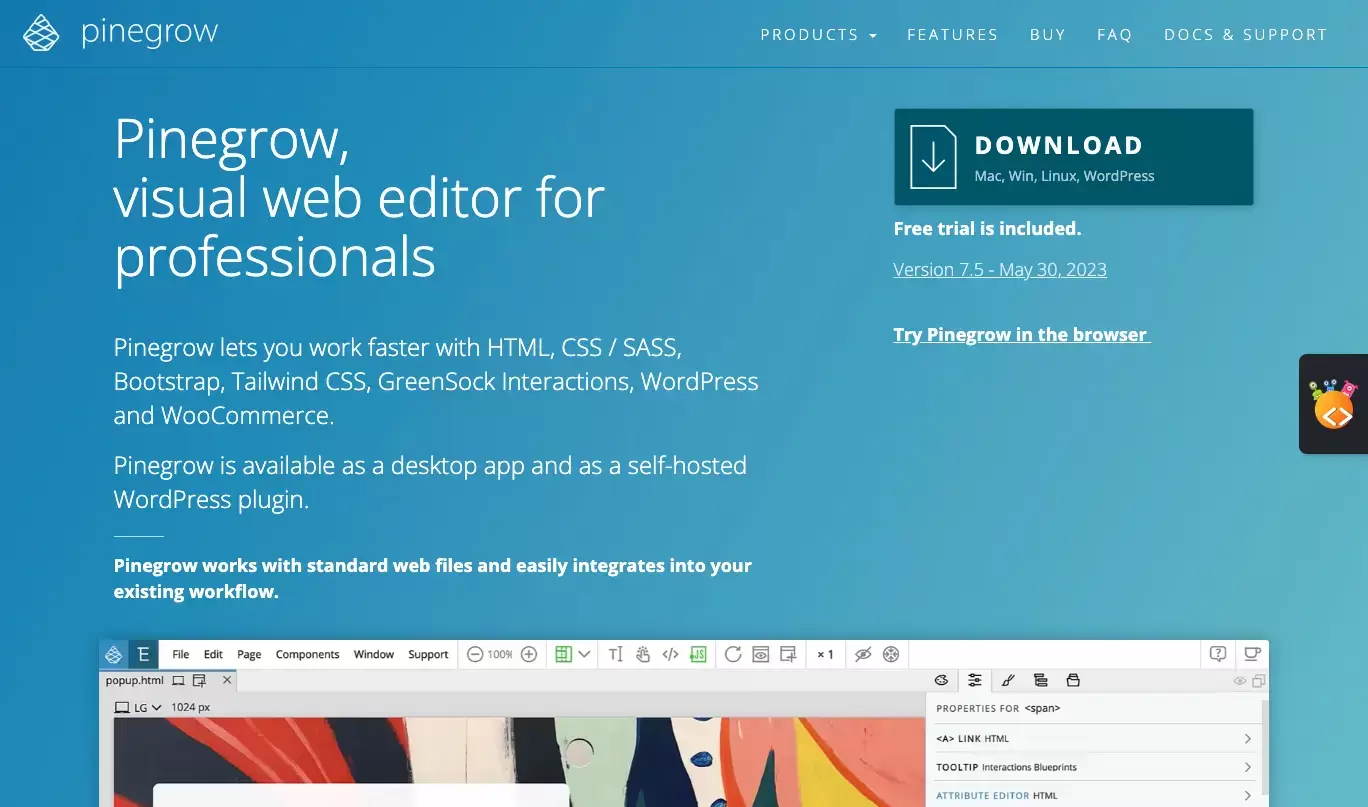
Task: Open the Components menu in the app preview
Action: [x=308, y=654]
